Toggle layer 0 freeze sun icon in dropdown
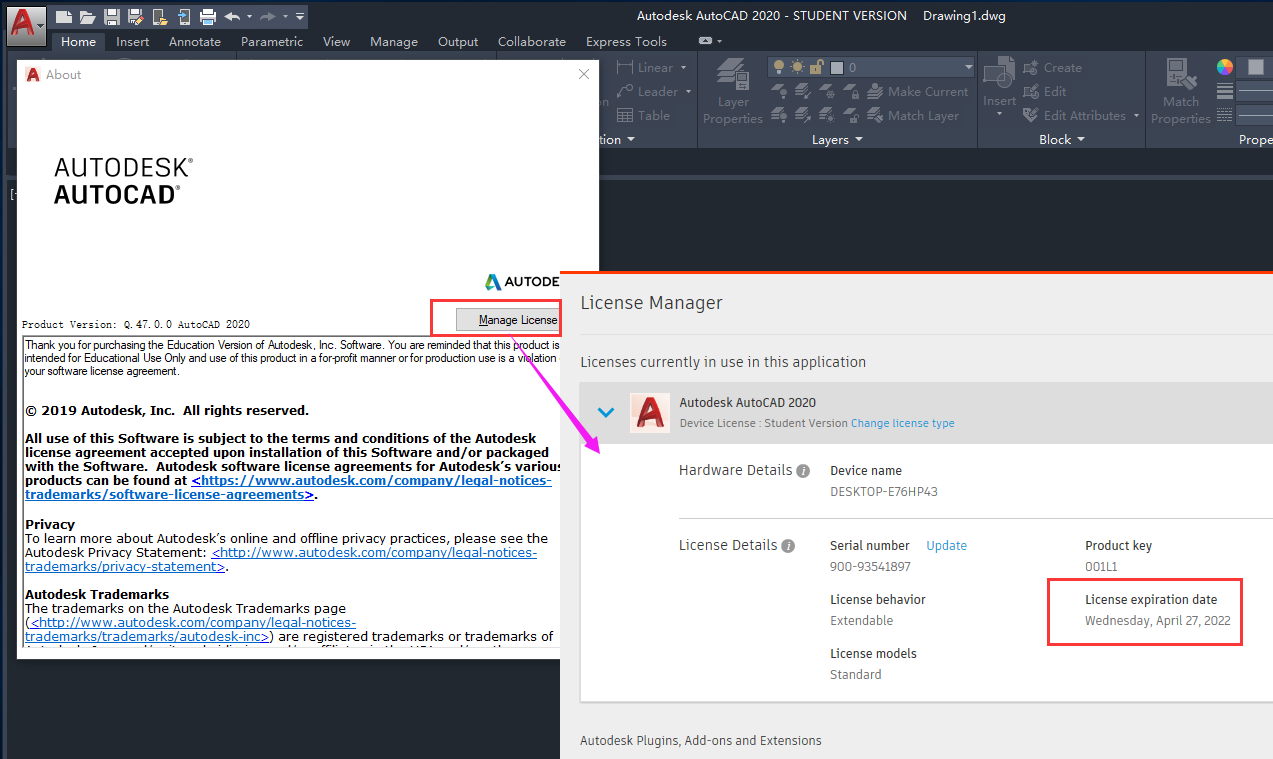The width and height of the screenshot is (1273, 759). (x=797, y=67)
